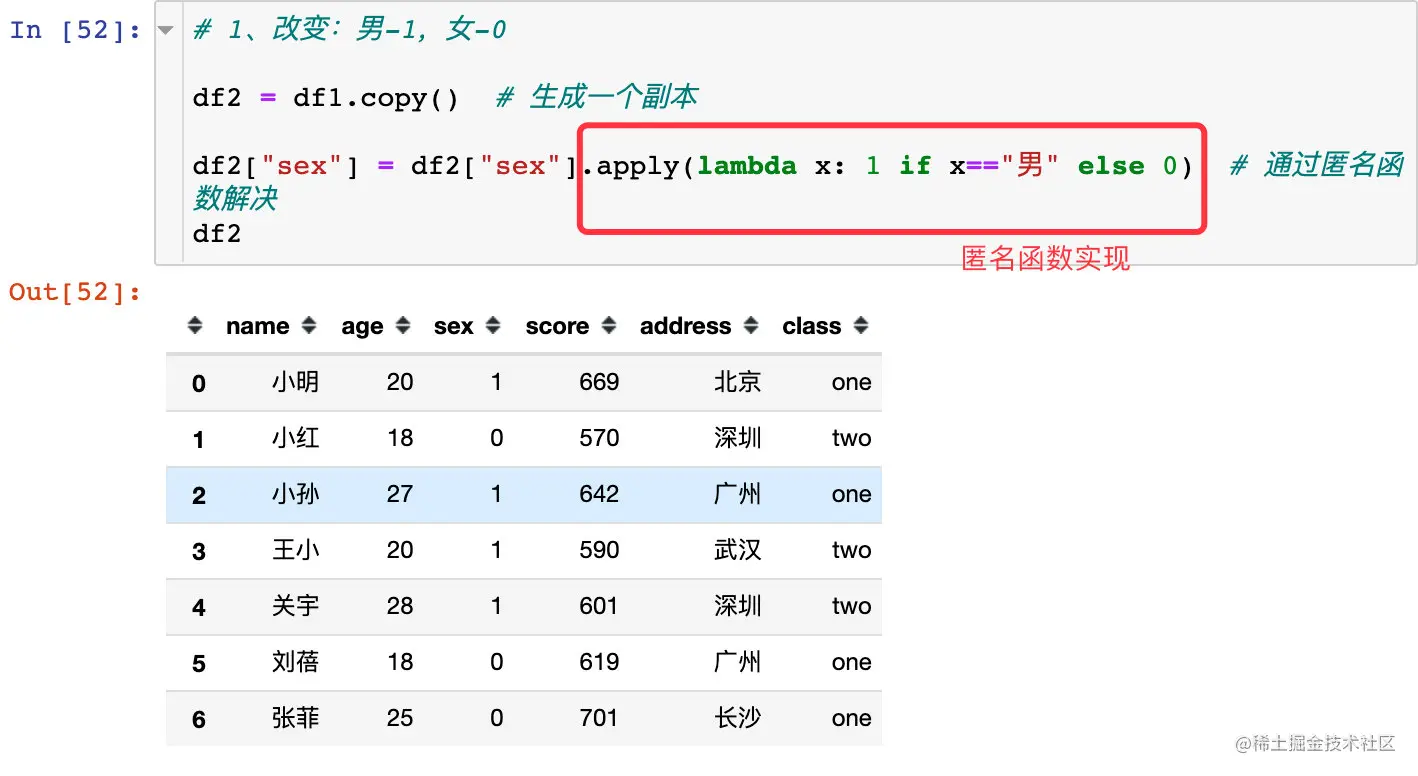This screenshot has width=1418, height=776.
Task: Place cursor in the code cell editor on df1.copy()
Action: pyautogui.click(x=375, y=98)
